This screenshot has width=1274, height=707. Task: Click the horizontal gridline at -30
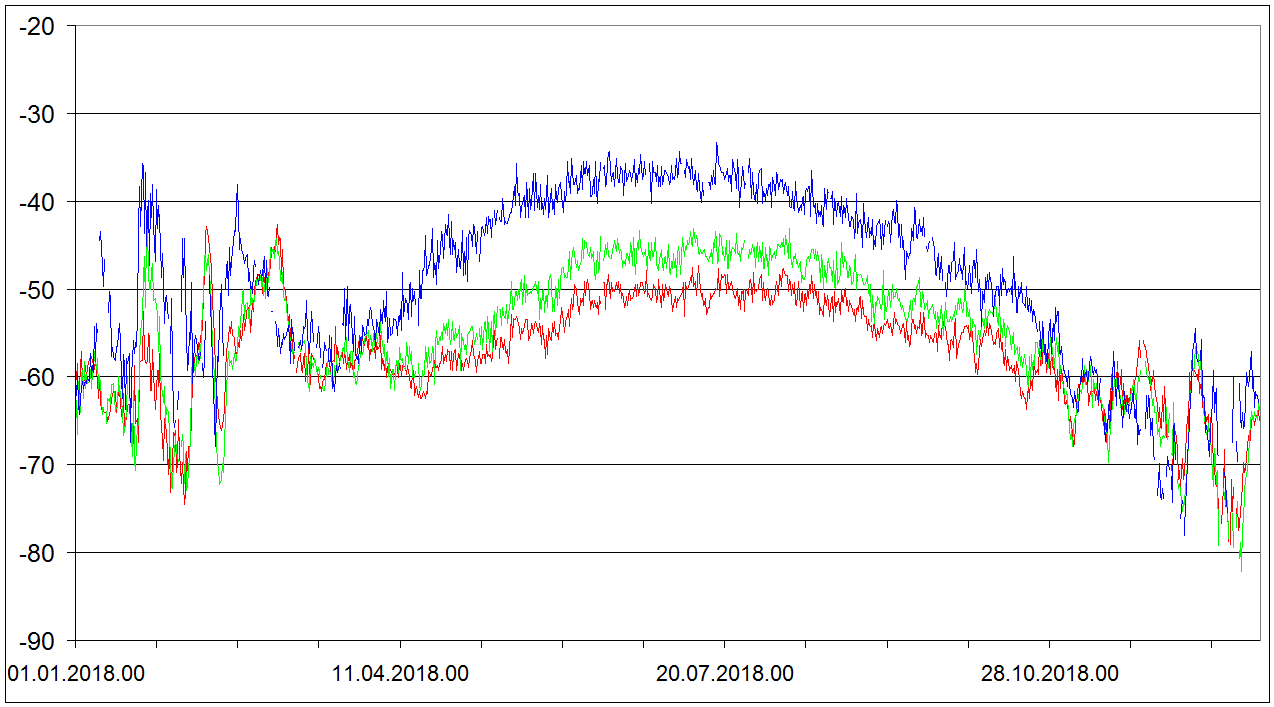click(660, 113)
